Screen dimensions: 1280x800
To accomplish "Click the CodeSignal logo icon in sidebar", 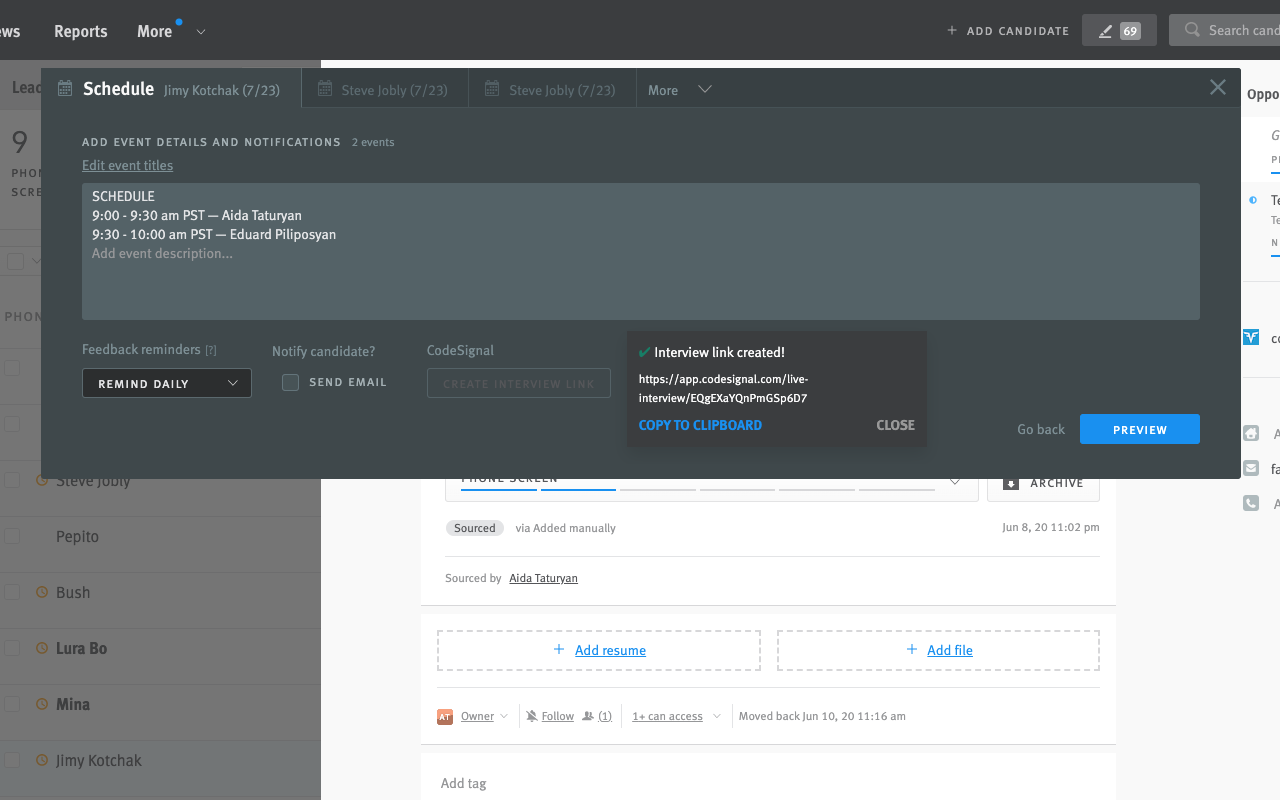I will [x=1251, y=338].
